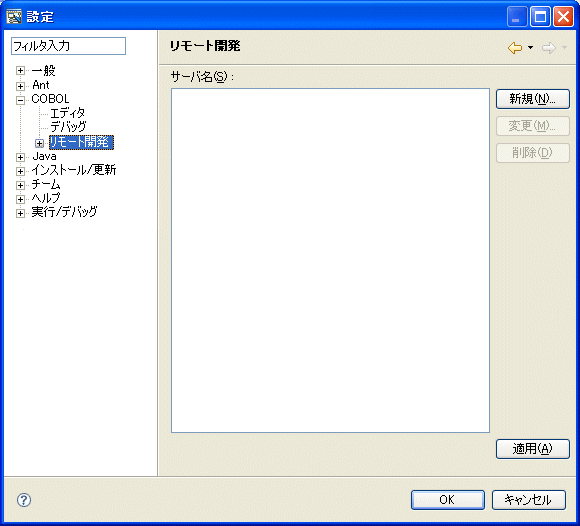
Task: Select ヘルプ in the preferences tree
Action: point(46,198)
